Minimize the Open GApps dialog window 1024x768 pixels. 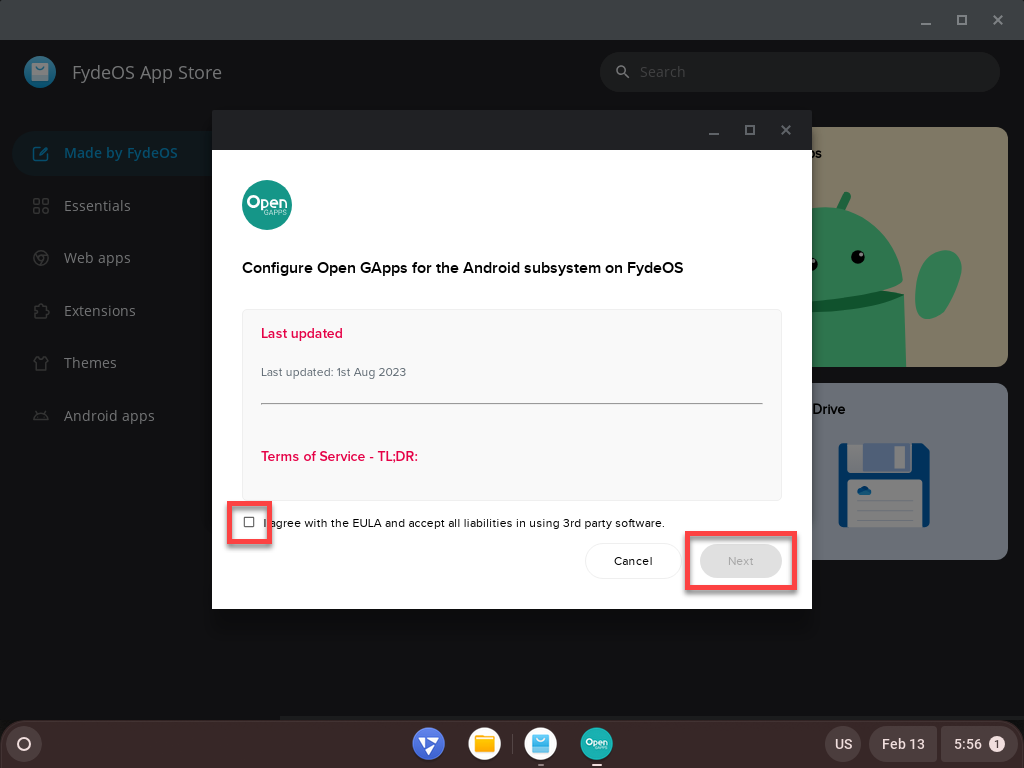714,131
